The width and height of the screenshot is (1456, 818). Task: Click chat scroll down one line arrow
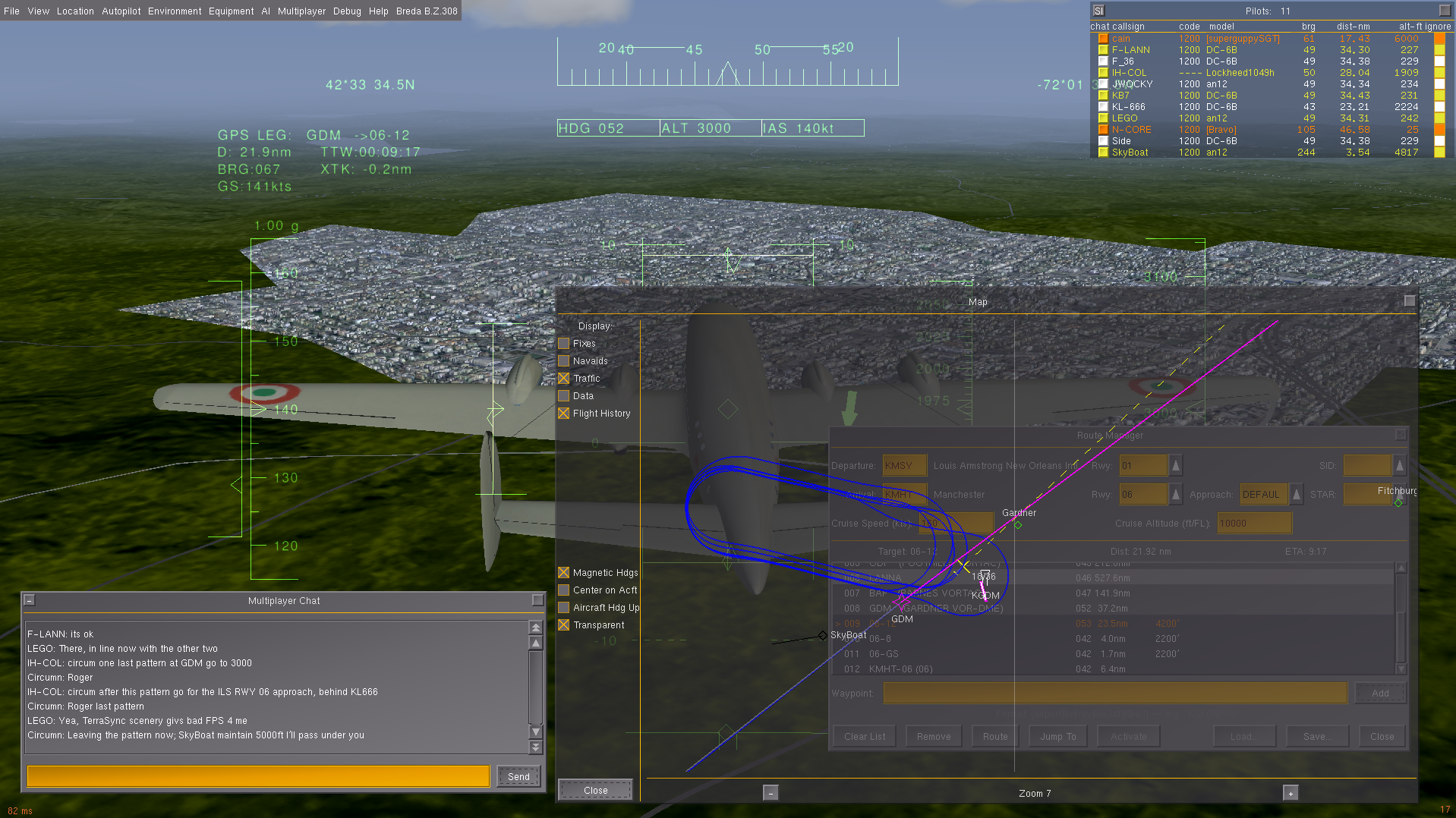536,732
